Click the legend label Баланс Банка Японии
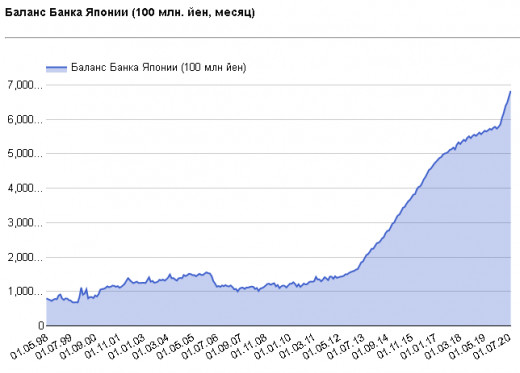Screen dimensions: 520x373 [x=159, y=68]
